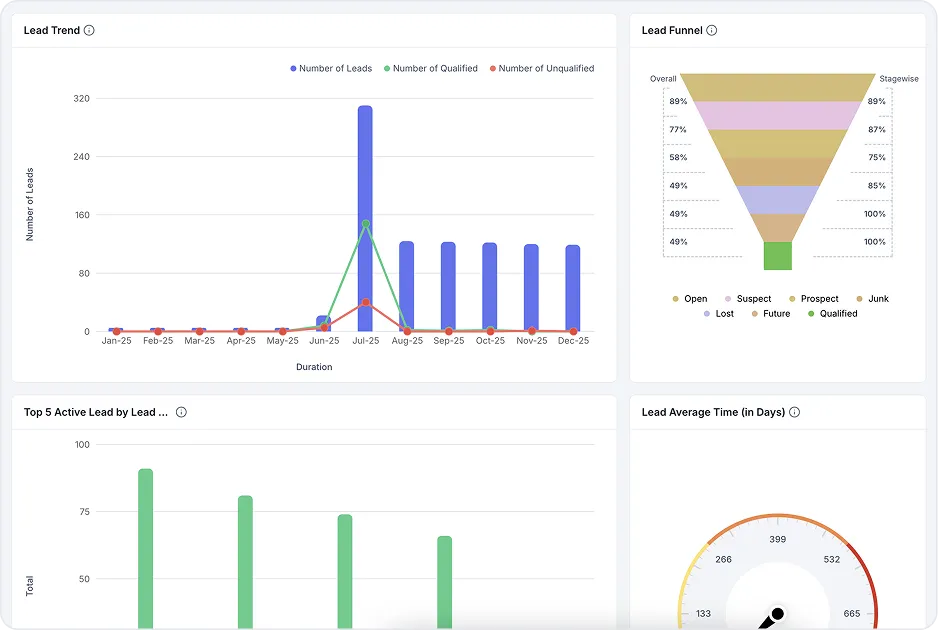Click the 399 gauge label
This screenshot has width=938, height=630.
tap(778, 539)
